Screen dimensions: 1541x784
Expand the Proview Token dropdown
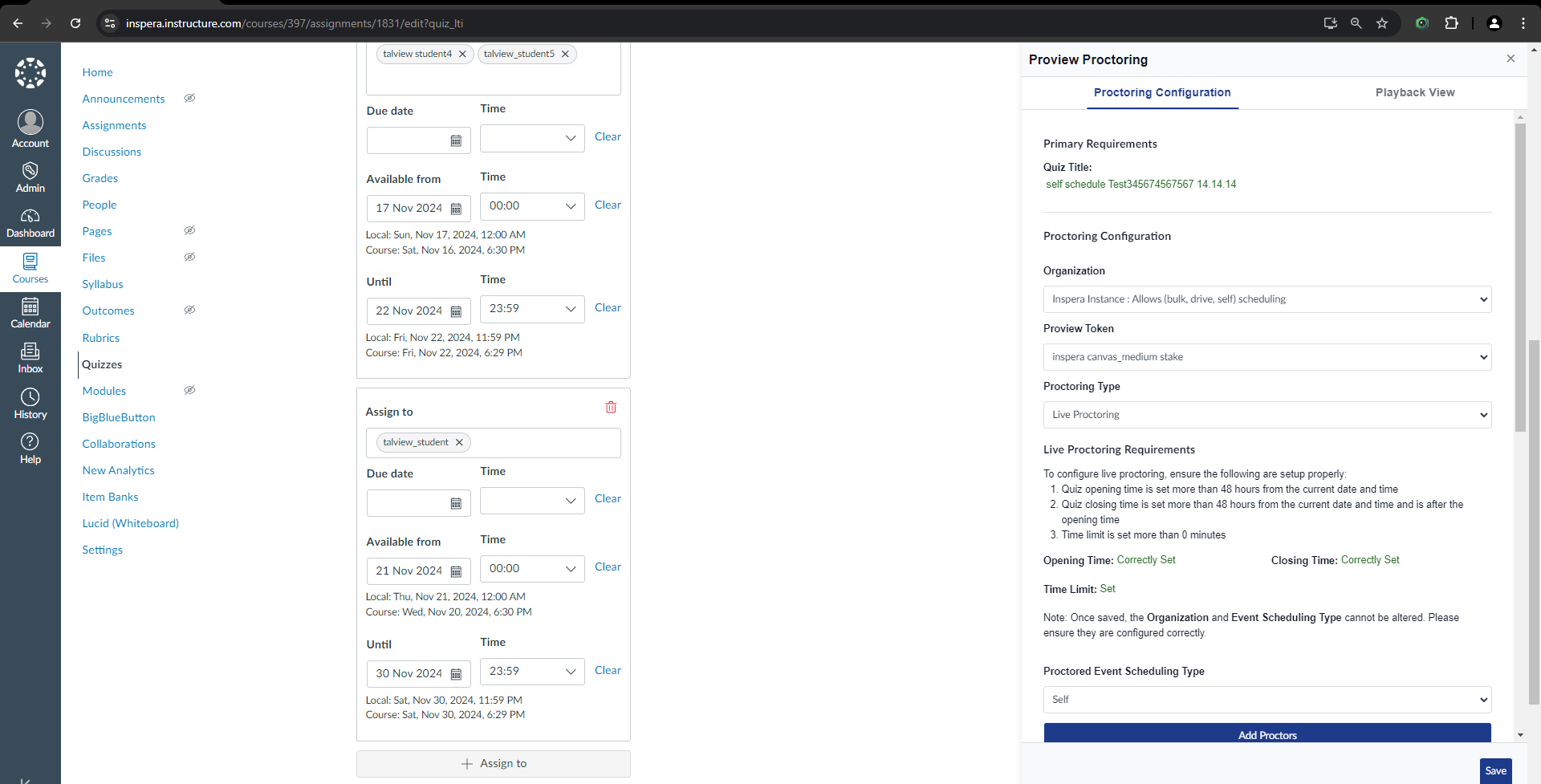click(1267, 357)
